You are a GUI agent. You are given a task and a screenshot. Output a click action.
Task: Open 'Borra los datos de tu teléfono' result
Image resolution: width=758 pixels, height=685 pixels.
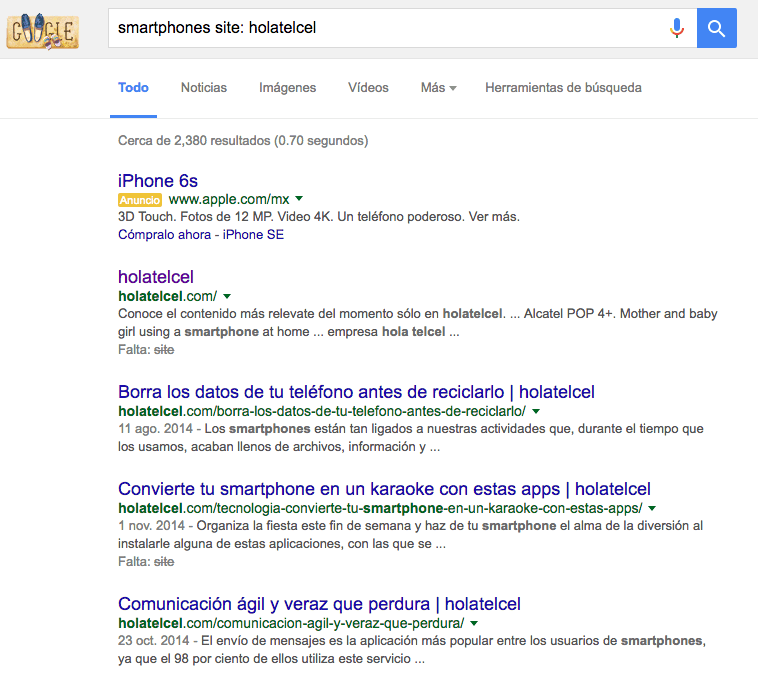(356, 392)
